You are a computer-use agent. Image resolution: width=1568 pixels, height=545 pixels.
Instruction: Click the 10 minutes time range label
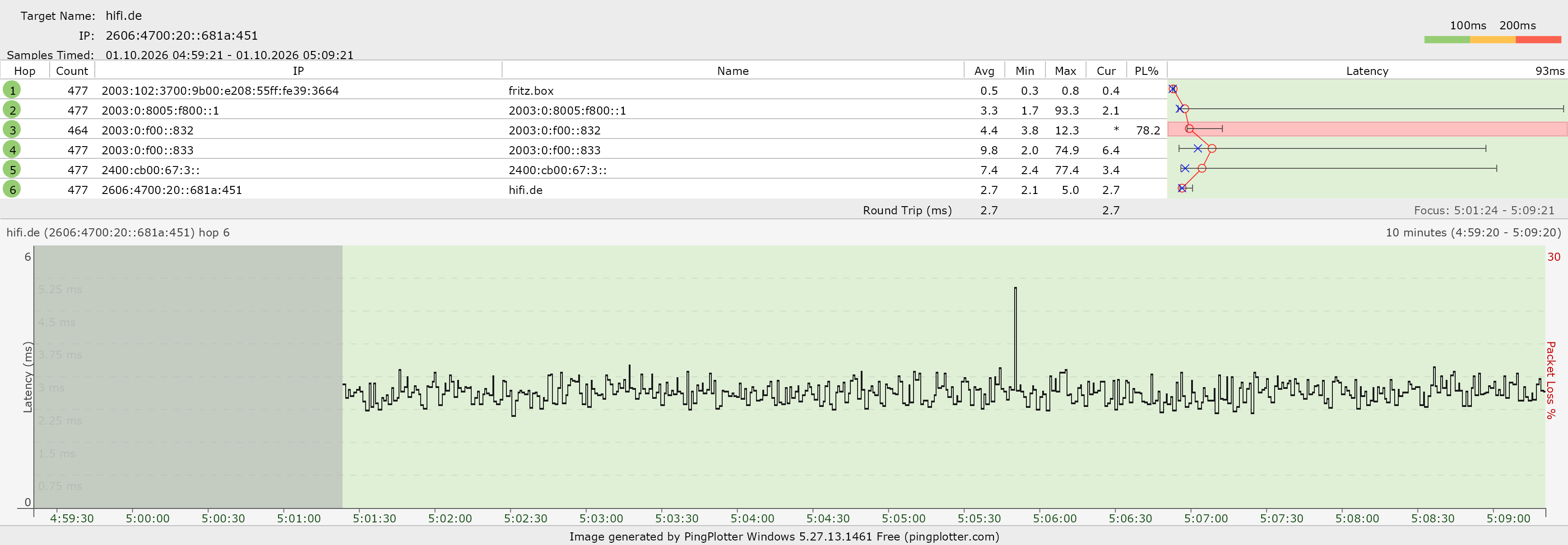click(x=1473, y=232)
